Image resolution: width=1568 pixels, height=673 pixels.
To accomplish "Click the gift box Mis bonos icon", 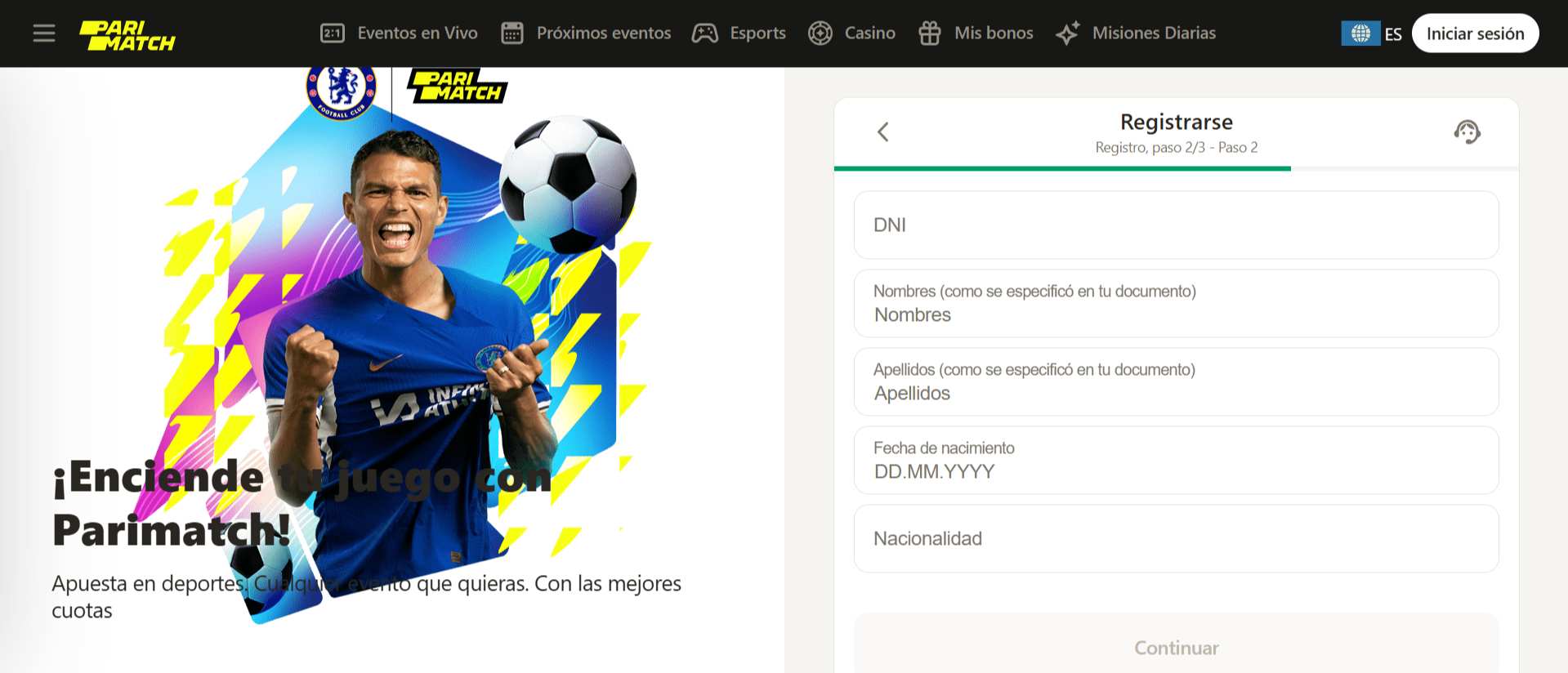I will [930, 33].
